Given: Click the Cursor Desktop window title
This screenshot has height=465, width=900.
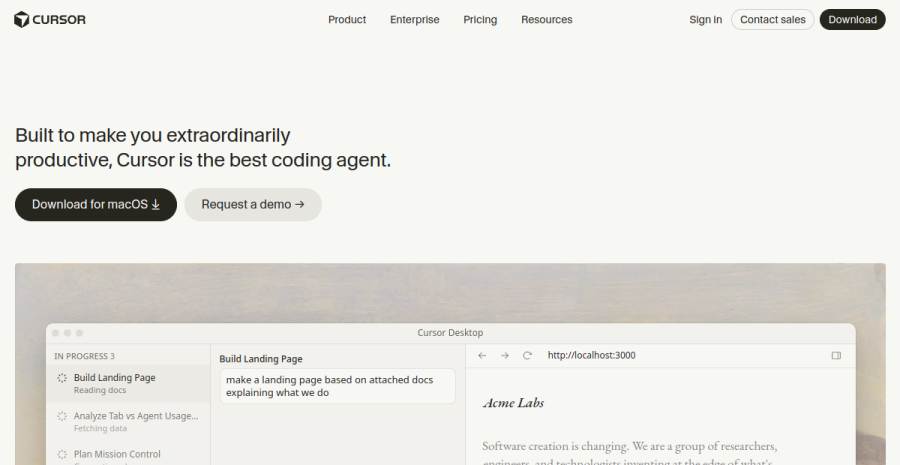Looking at the screenshot, I should click(450, 333).
